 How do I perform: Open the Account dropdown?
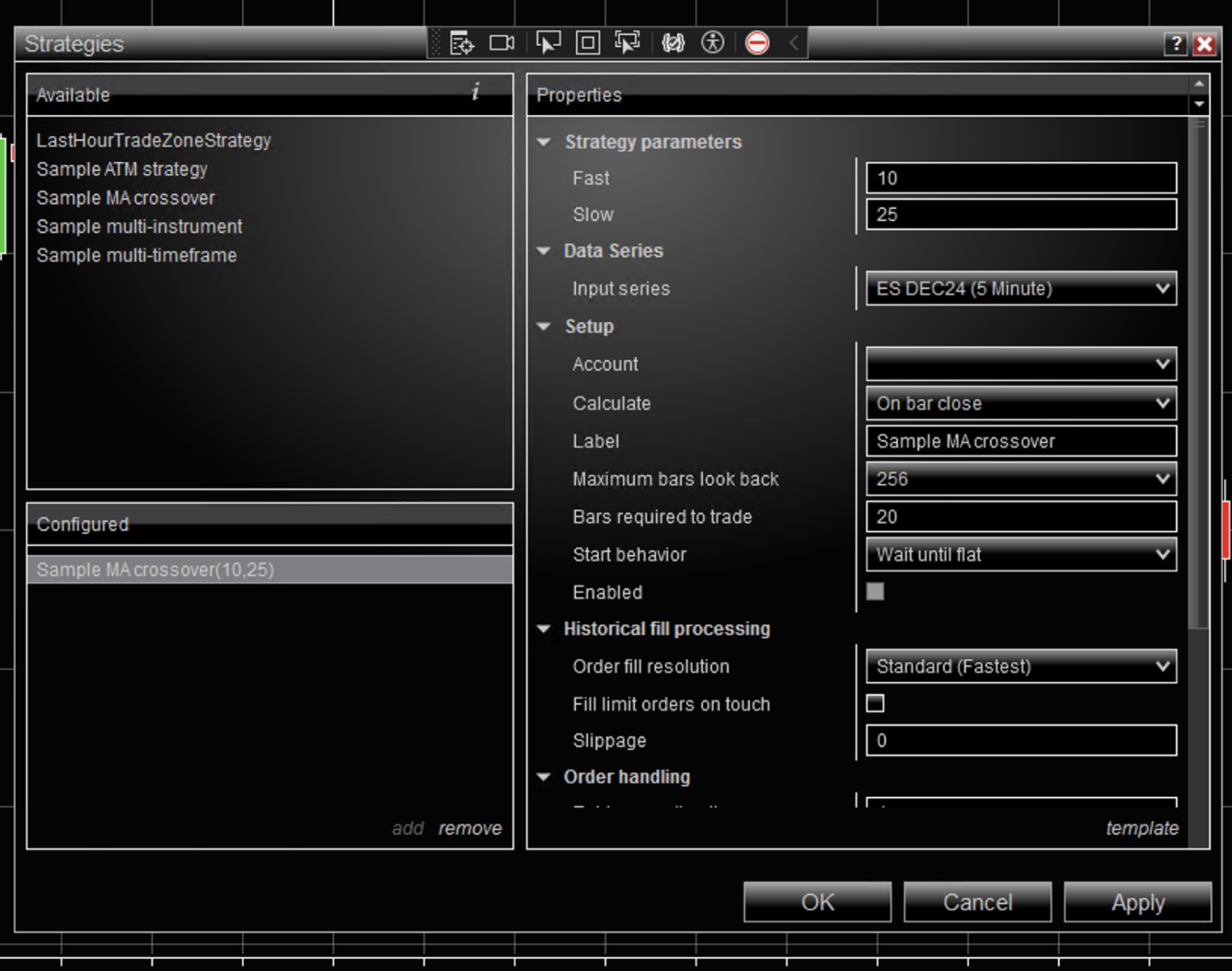(x=1021, y=364)
